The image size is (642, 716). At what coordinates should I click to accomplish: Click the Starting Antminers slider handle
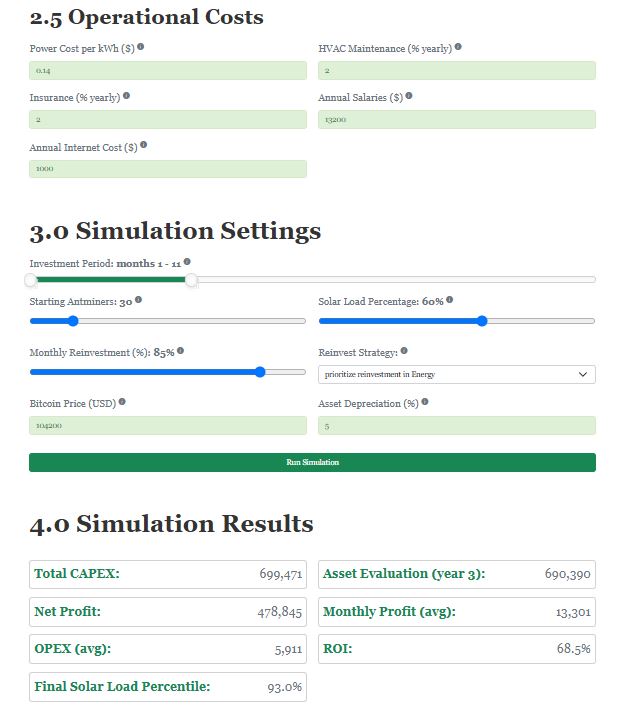(x=72, y=321)
